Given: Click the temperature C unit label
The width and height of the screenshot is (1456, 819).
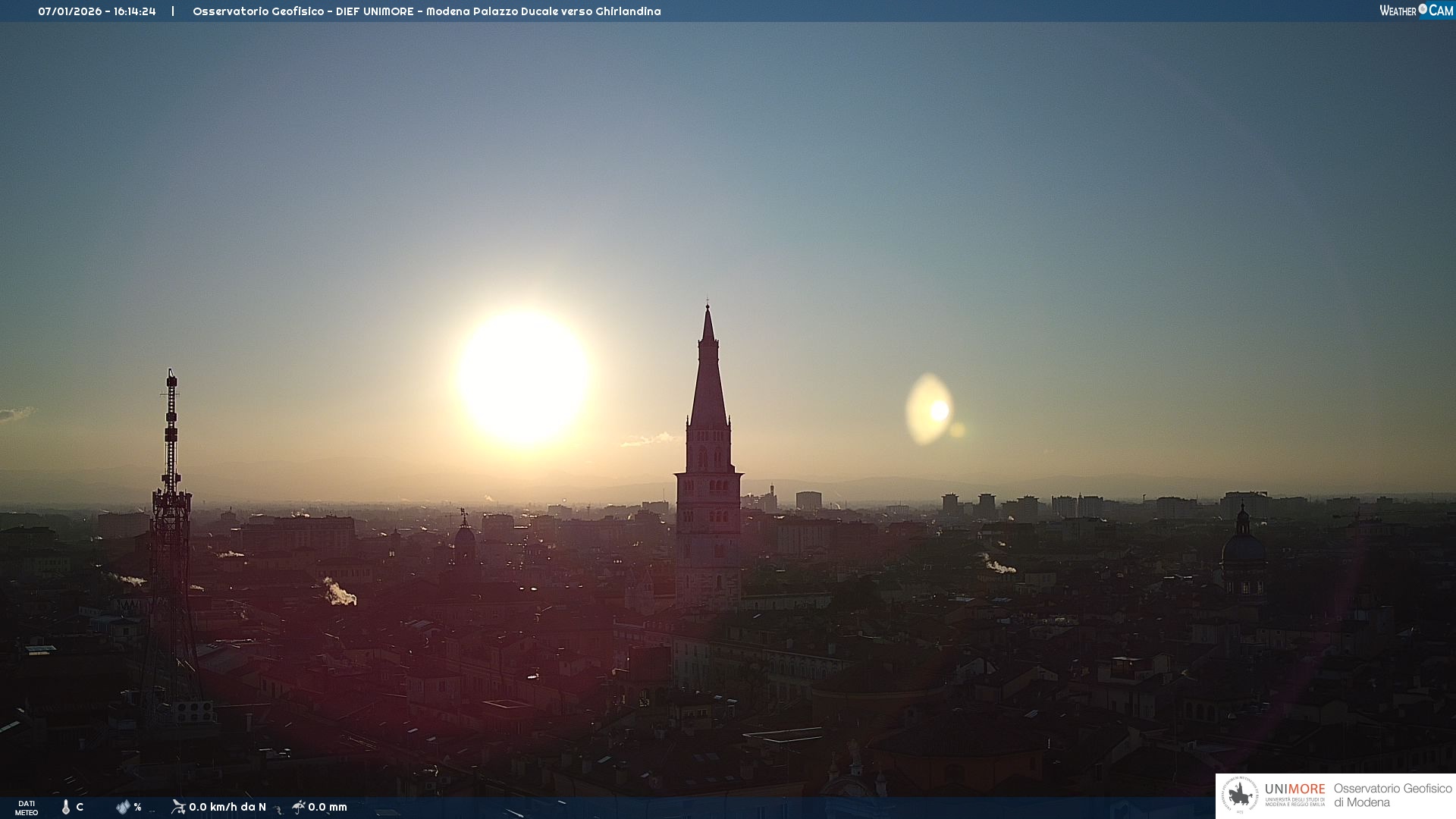Looking at the screenshot, I should click(80, 807).
